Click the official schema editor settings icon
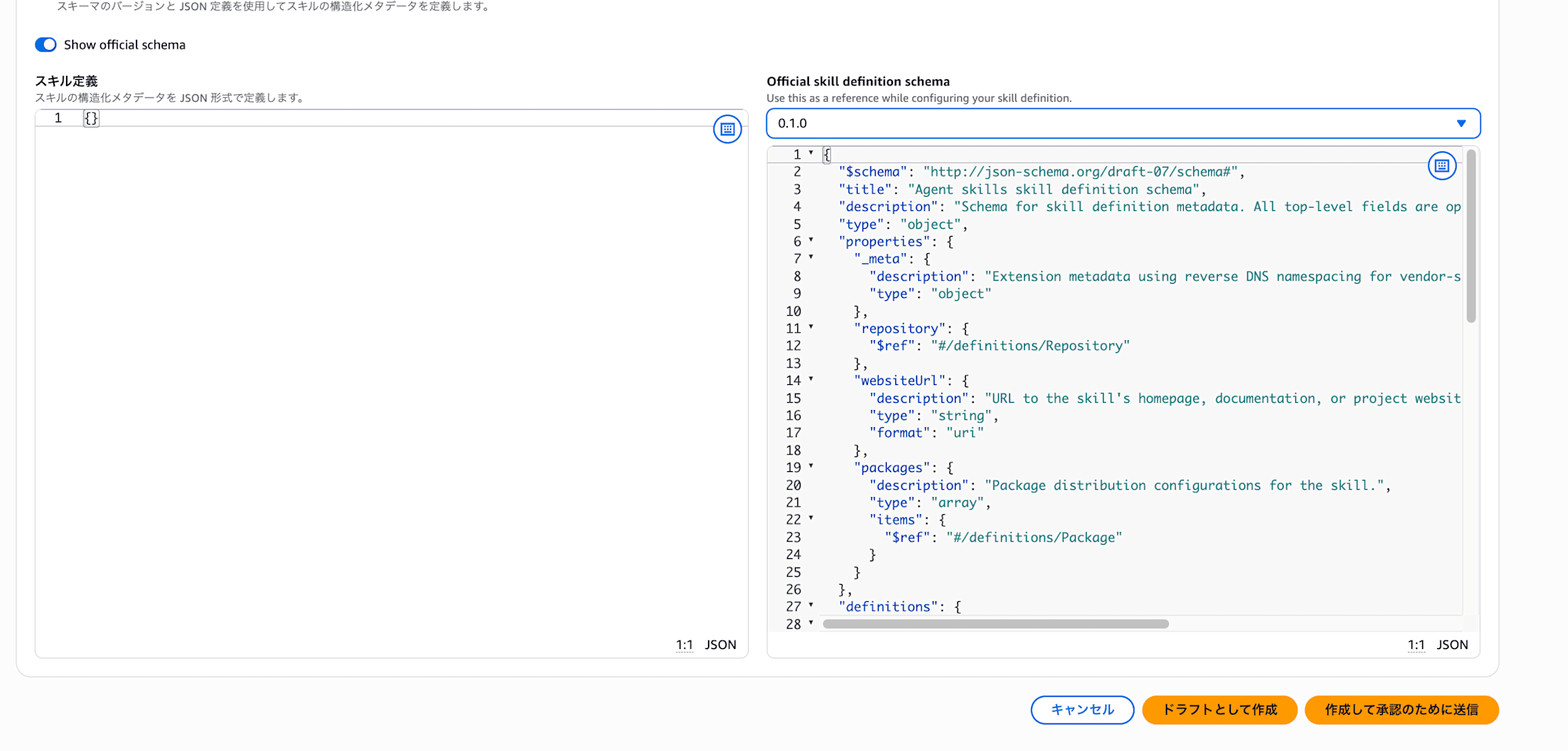 [x=1441, y=166]
